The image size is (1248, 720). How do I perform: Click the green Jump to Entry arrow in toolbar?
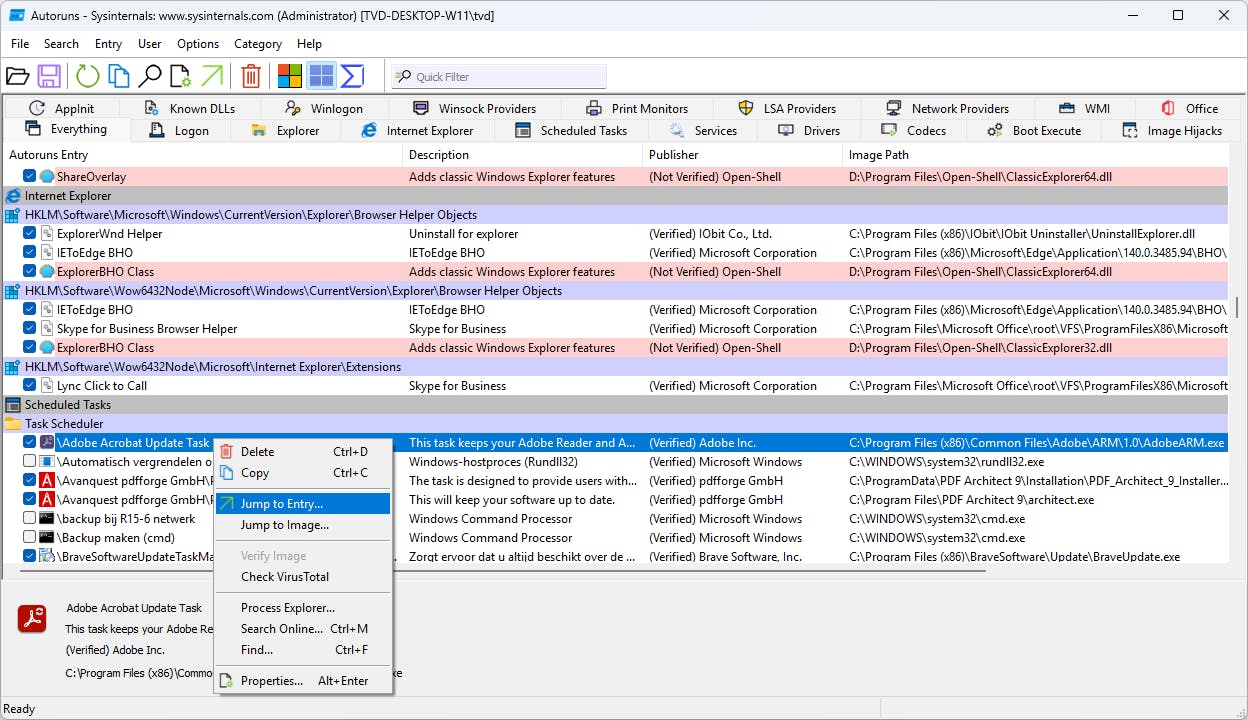[x=212, y=76]
